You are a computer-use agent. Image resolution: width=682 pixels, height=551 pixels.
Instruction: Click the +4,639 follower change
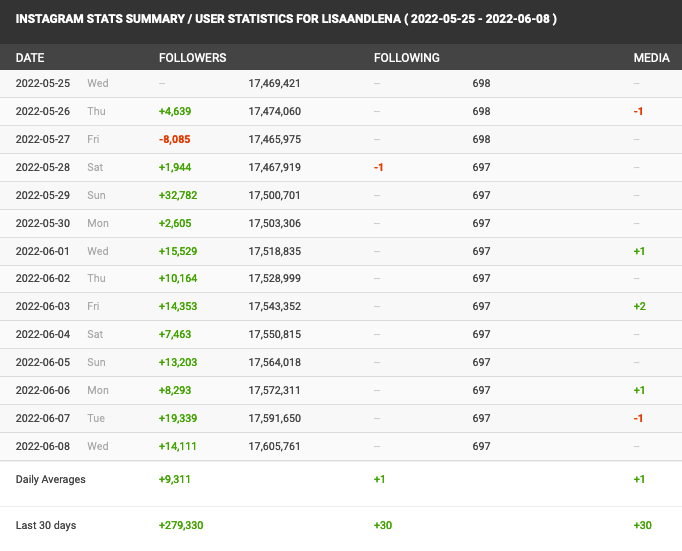pyautogui.click(x=175, y=111)
